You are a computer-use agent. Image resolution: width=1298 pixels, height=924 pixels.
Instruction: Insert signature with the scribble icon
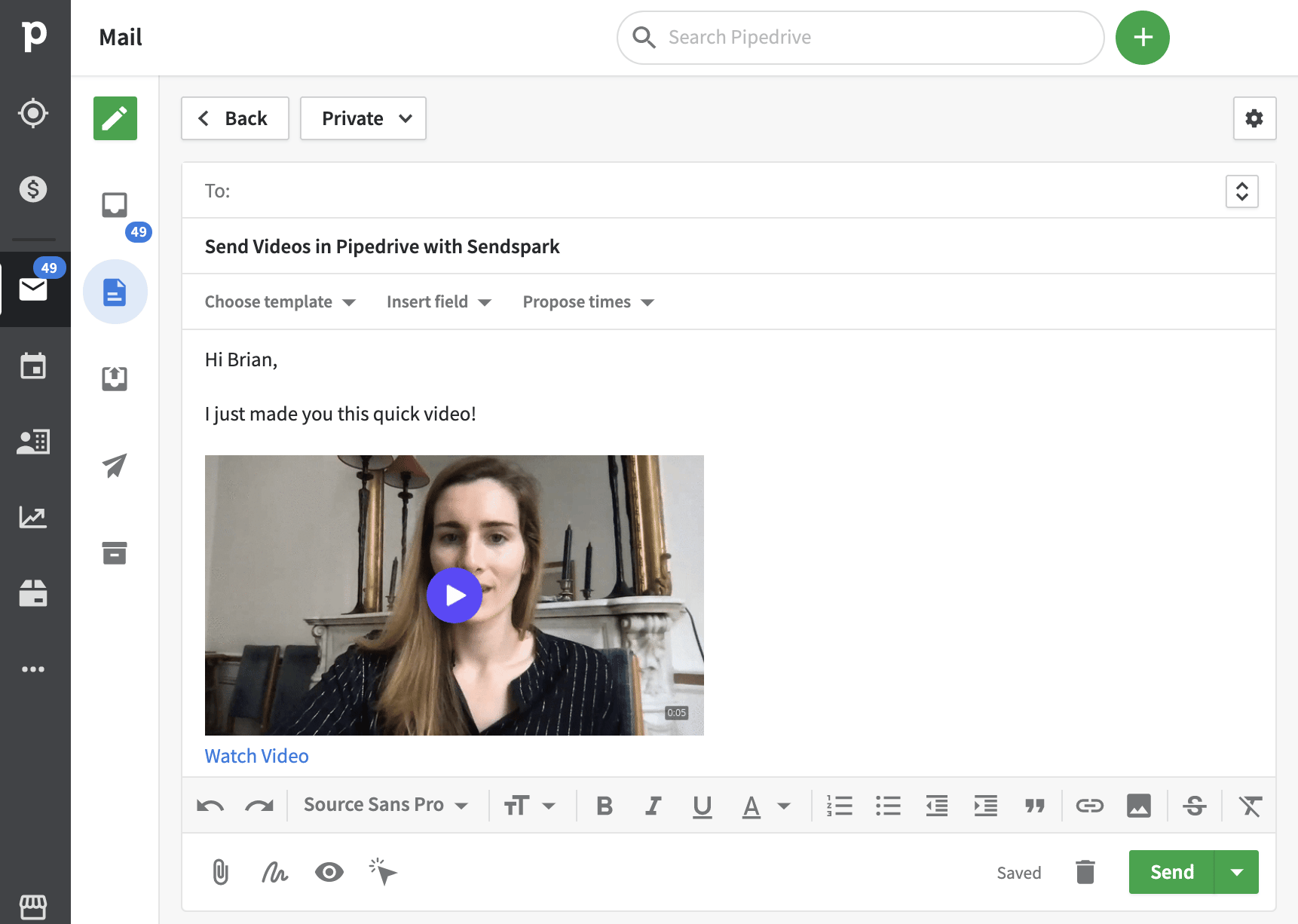click(x=274, y=872)
